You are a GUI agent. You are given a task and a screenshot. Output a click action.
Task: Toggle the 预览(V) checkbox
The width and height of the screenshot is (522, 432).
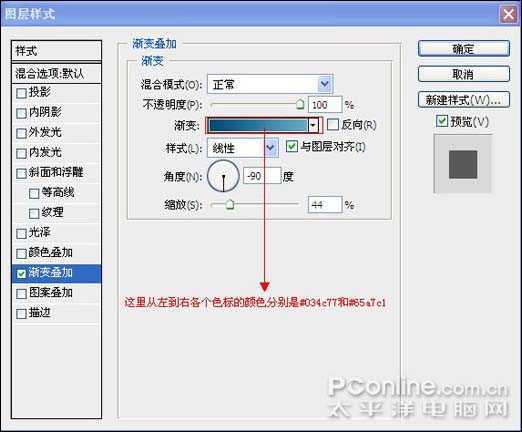(442, 121)
